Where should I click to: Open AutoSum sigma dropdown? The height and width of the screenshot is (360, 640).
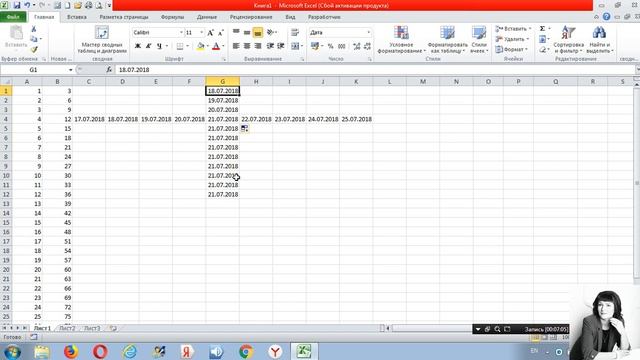pos(549,29)
